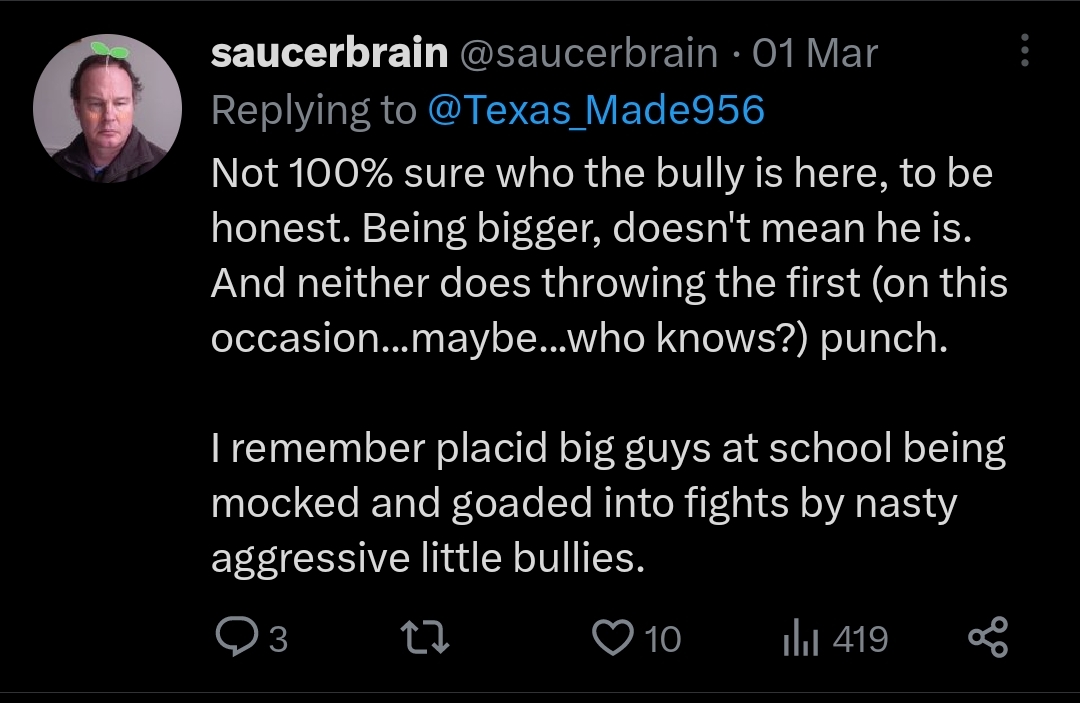Open the 01 Mar timestamp link

click(815, 53)
